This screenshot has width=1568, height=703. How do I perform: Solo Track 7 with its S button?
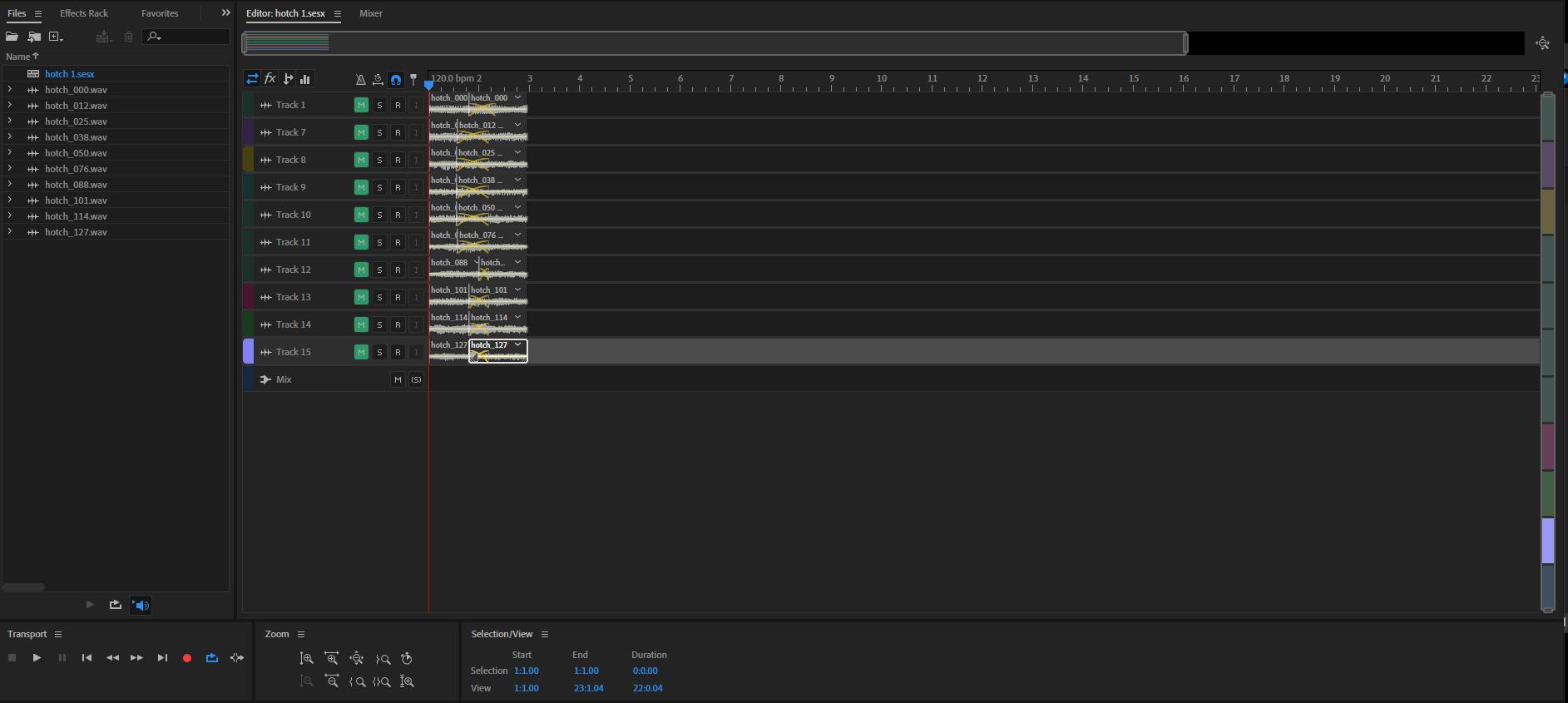[379, 132]
